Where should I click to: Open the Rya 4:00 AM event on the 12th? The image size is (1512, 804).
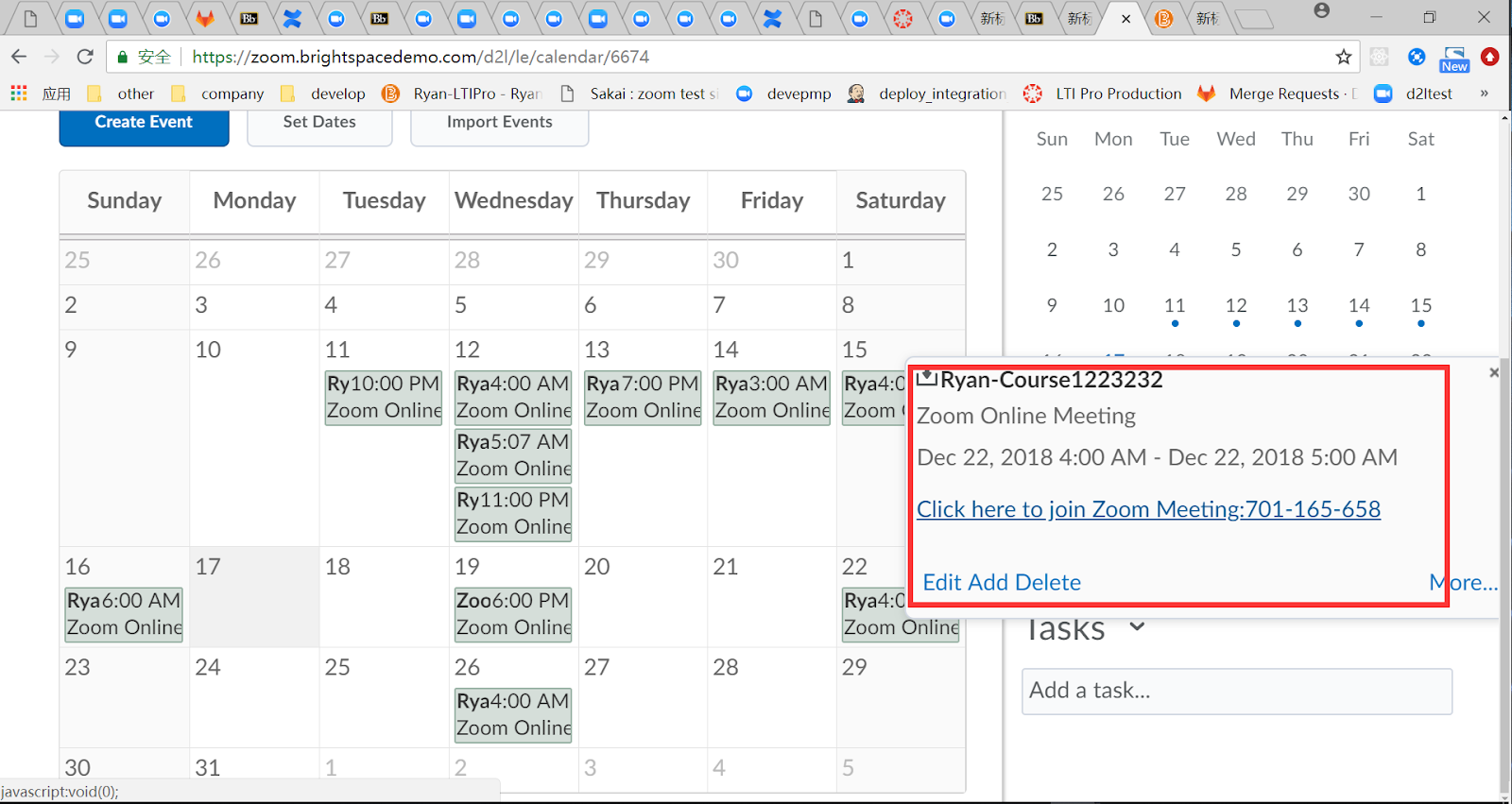[x=513, y=397]
